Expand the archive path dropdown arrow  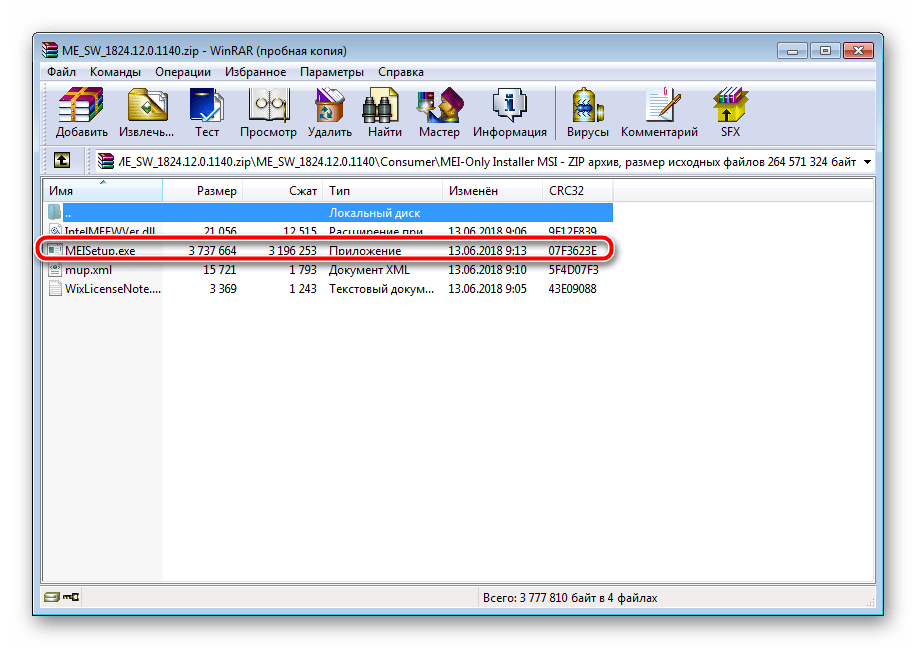click(x=866, y=161)
